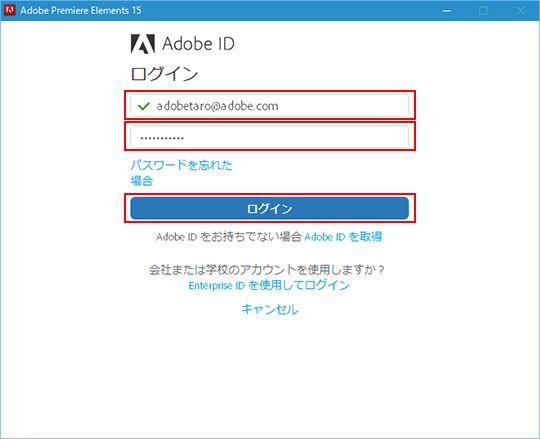Close the Adobe Premiere Elements 15 window
Image resolution: width=540 pixels, height=439 pixels.
(521, 11)
